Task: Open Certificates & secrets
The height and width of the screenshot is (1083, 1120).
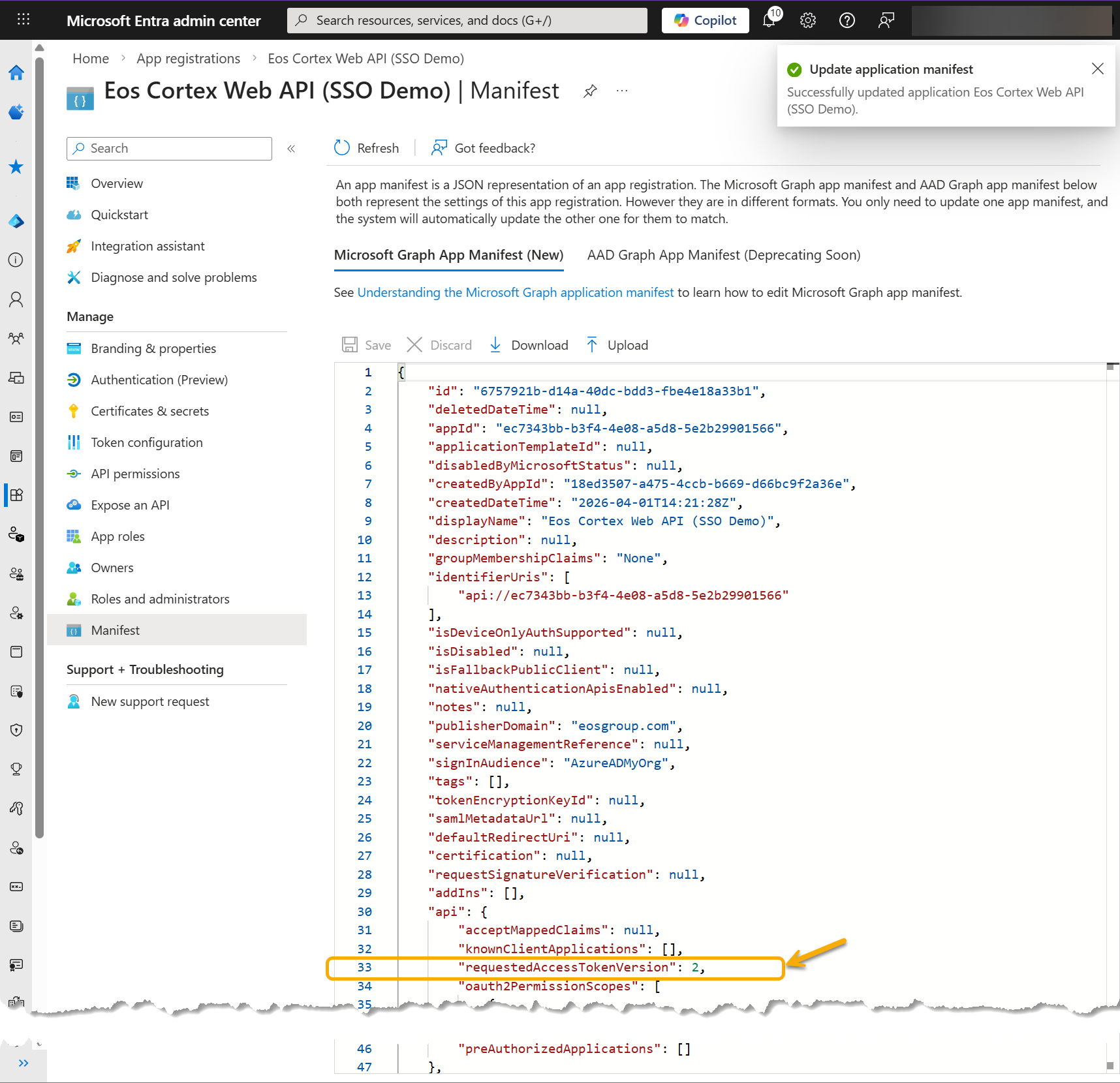Action: click(150, 411)
